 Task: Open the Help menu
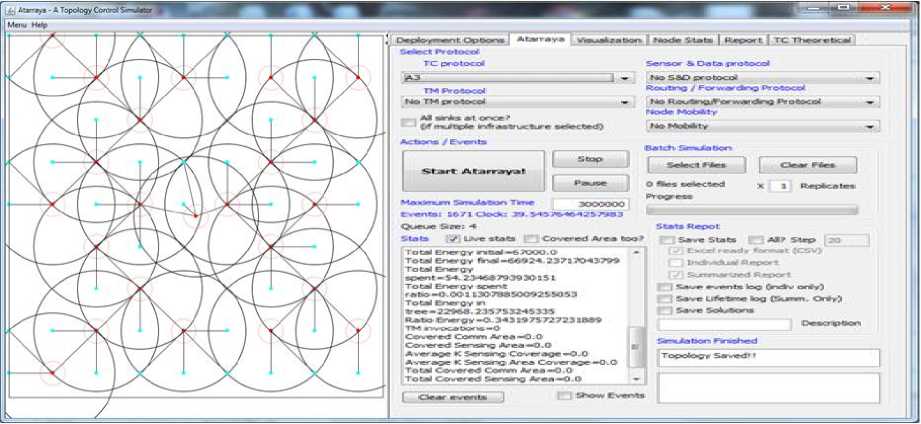[x=39, y=24]
